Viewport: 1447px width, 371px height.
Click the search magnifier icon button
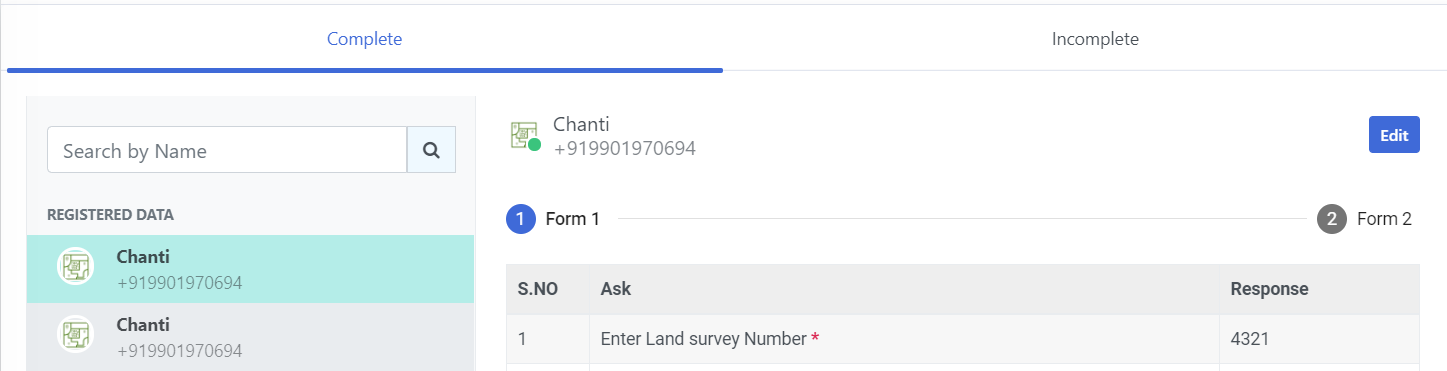(x=431, y=150)
